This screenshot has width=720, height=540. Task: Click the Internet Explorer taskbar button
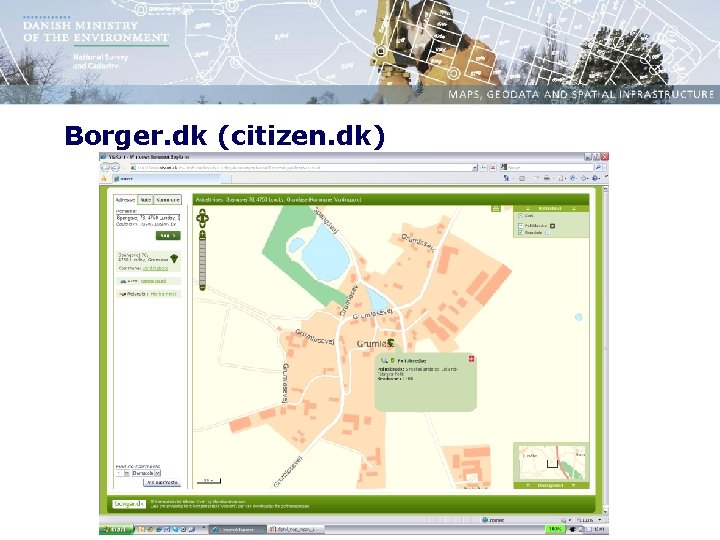click(x=238, y=529)
